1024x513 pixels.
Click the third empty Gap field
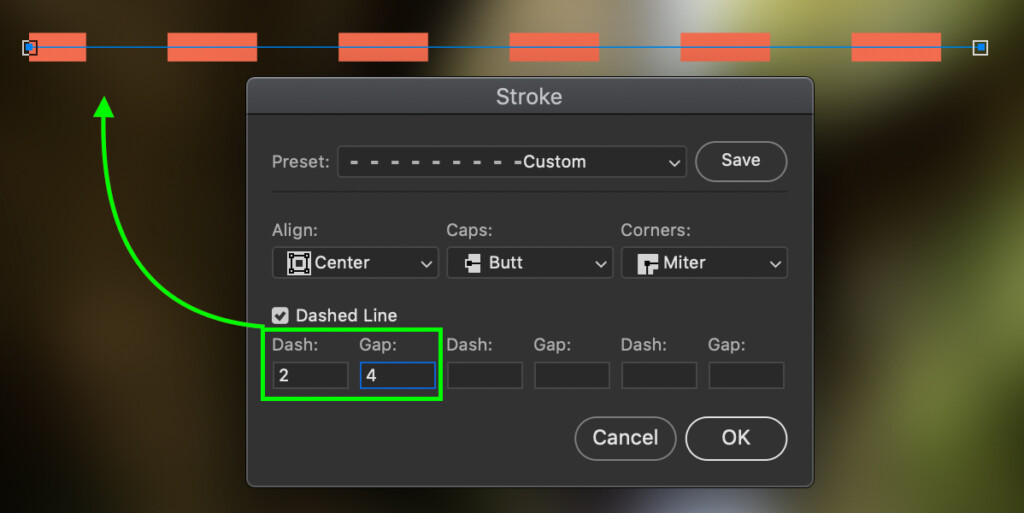pyautogui.click(x=746, y=375)
